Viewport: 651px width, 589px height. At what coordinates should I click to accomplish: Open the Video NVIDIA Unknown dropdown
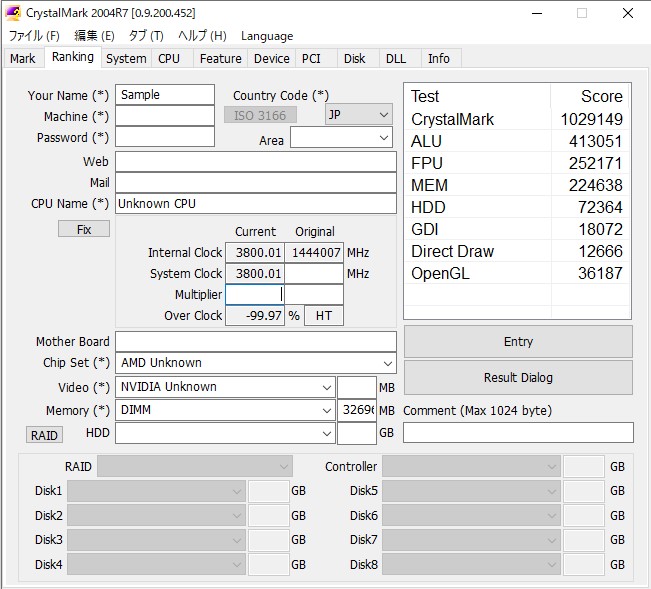[x=225, y=387]
